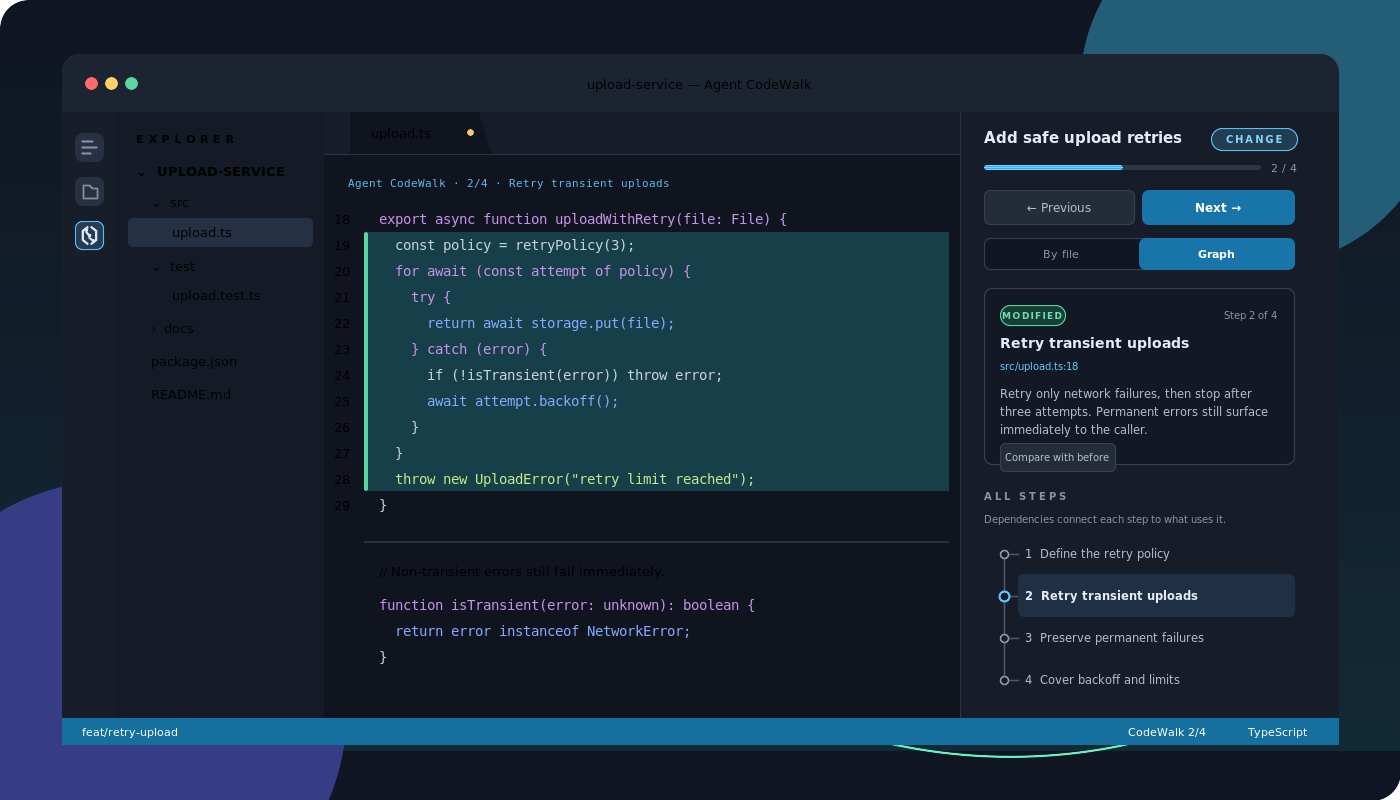Go to the Previous step
The height and width of the screenshot is (800, 1400).
[x=1059, y=208]
